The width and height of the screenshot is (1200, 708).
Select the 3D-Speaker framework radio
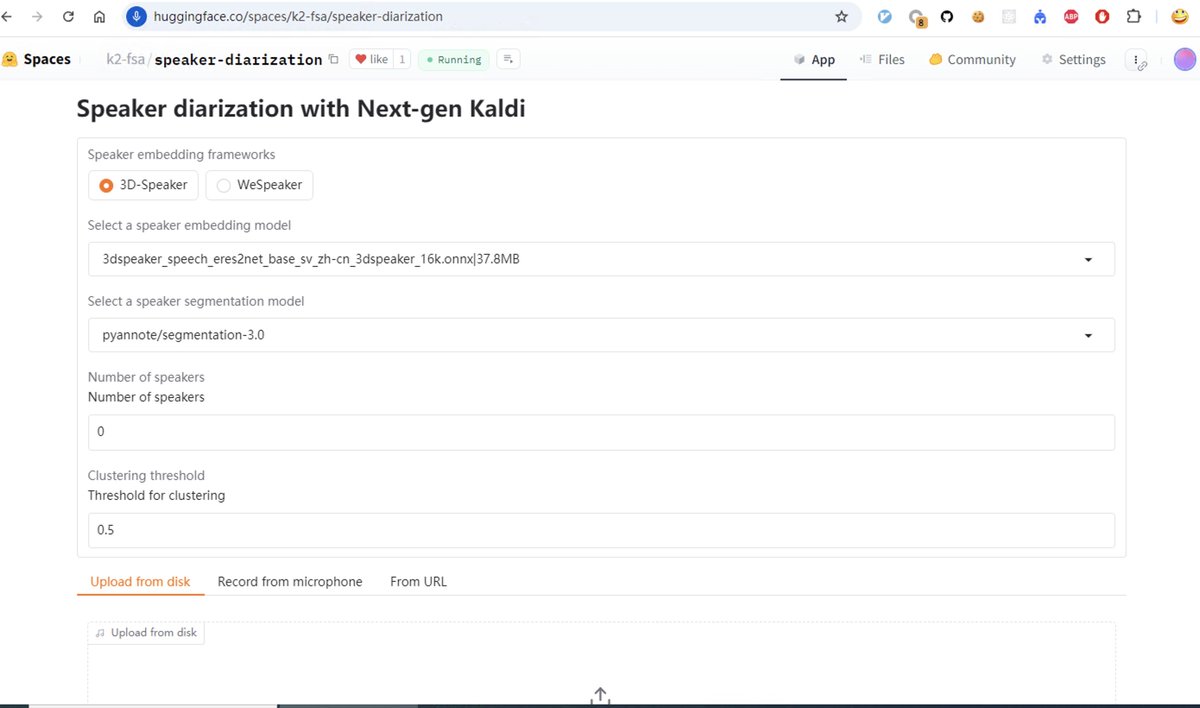point(144,185)
